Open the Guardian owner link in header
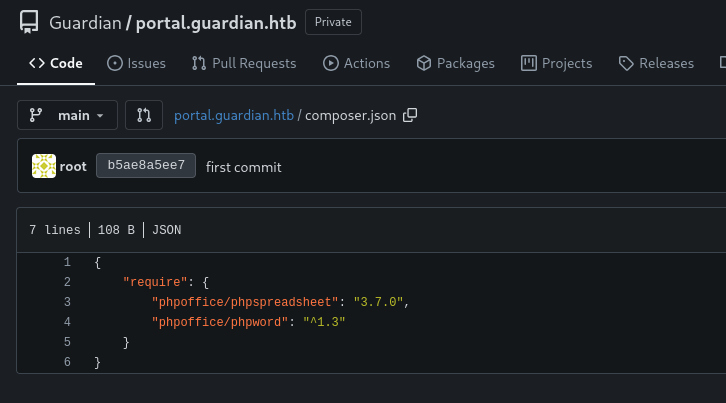Viewport: 726px width, 403px height. coord(84,22)
